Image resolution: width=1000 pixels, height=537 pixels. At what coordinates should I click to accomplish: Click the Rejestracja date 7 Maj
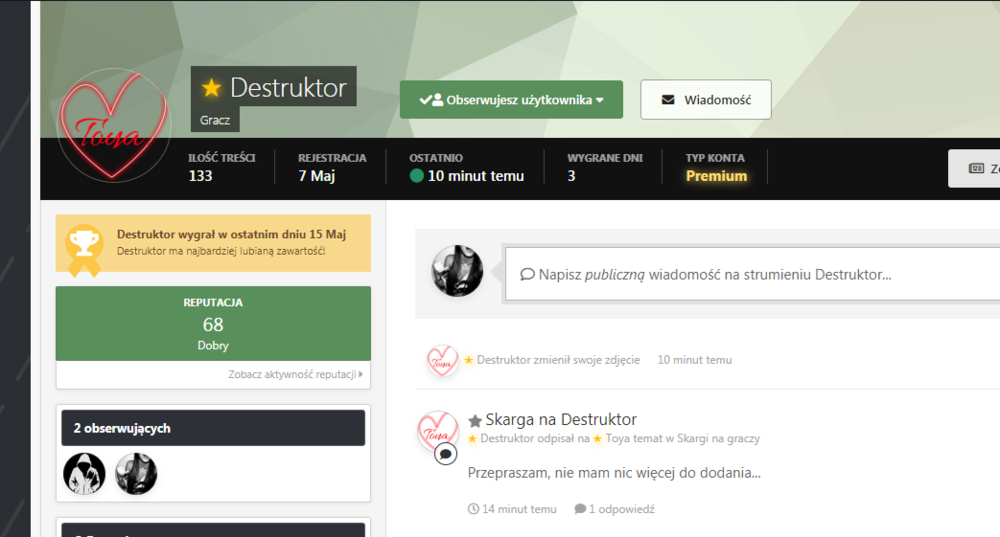(316, 176)
